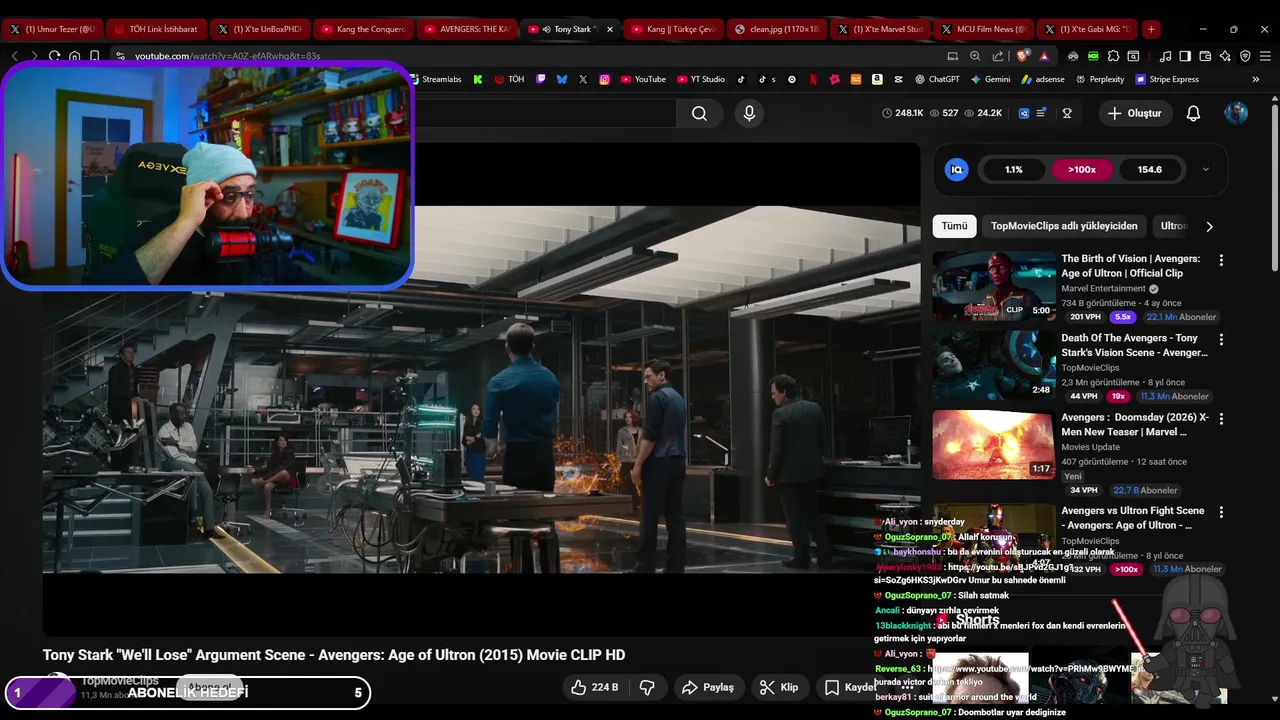Reload the page
Screen dimensions: 1280x720
54,56
